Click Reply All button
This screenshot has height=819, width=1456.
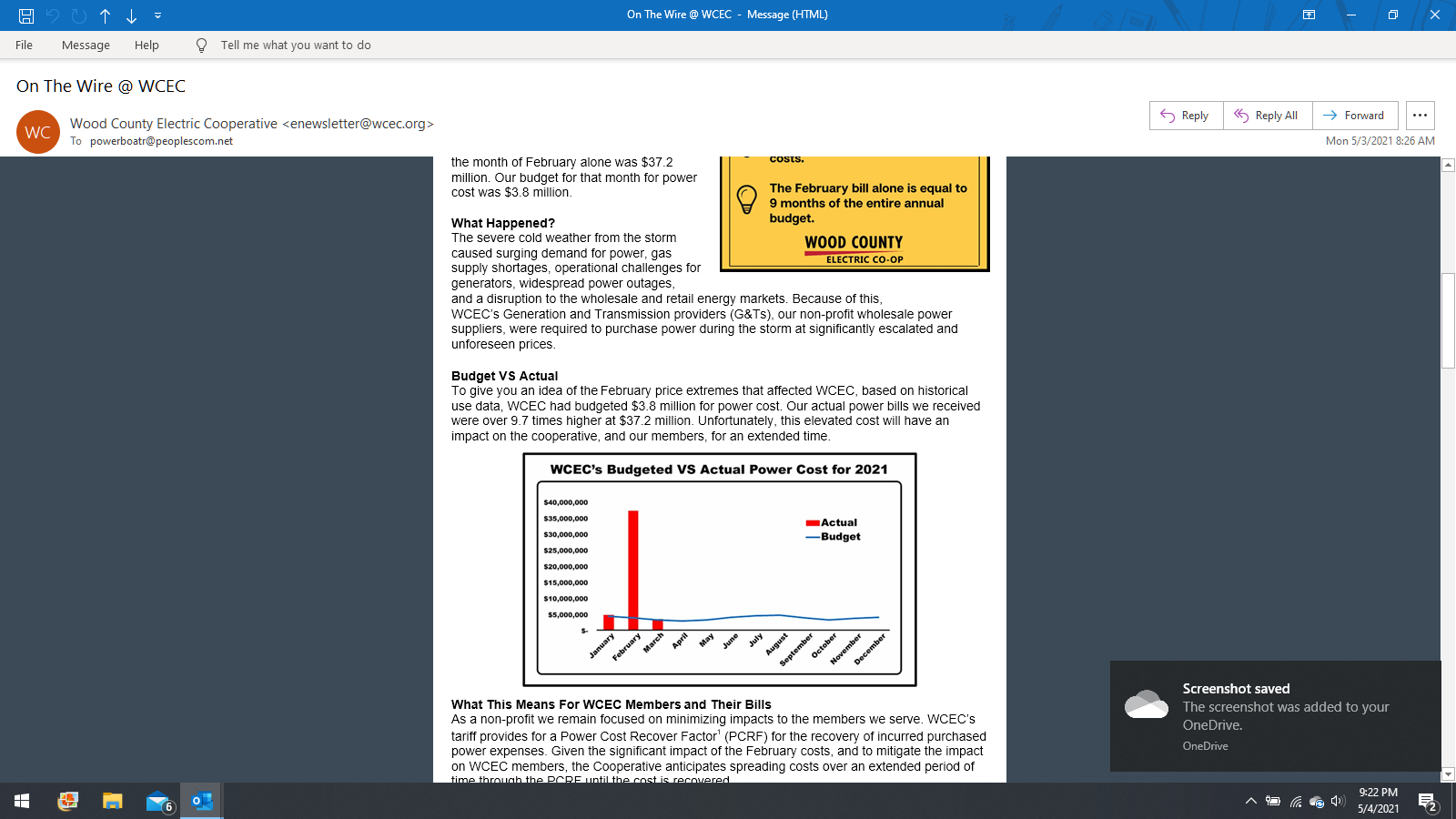coord(1268,116)
